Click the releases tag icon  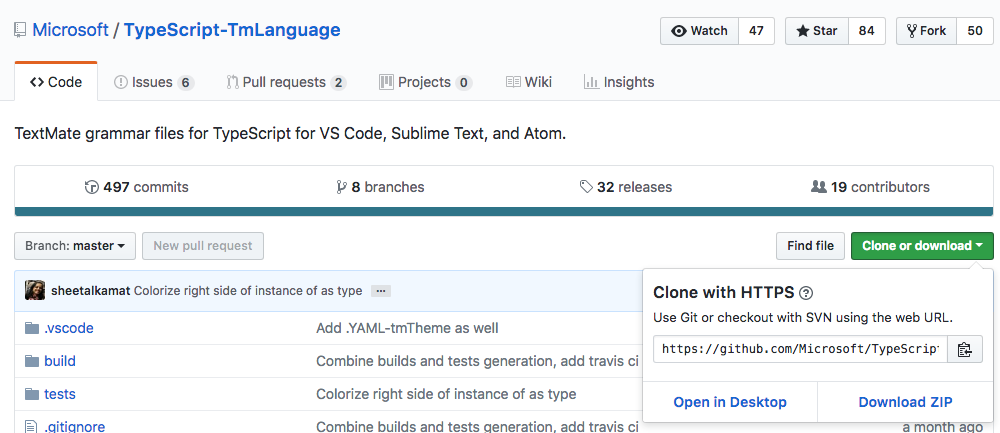click(x=586, y=187)
